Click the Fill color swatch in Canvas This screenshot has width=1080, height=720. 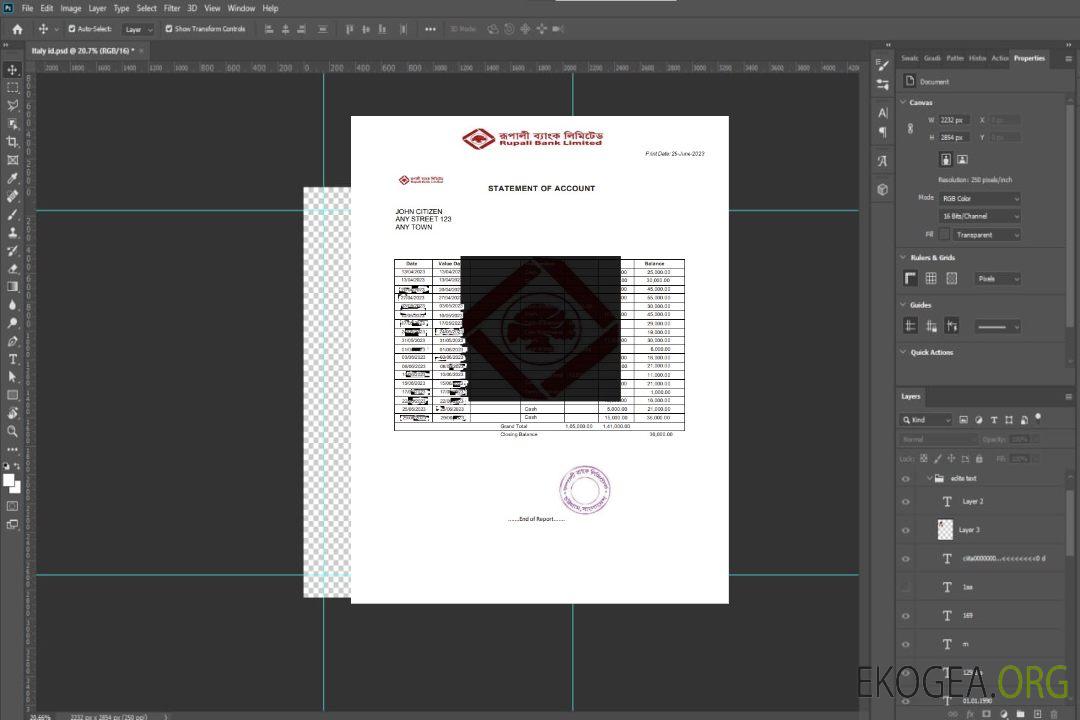click(x=944, y=235)
